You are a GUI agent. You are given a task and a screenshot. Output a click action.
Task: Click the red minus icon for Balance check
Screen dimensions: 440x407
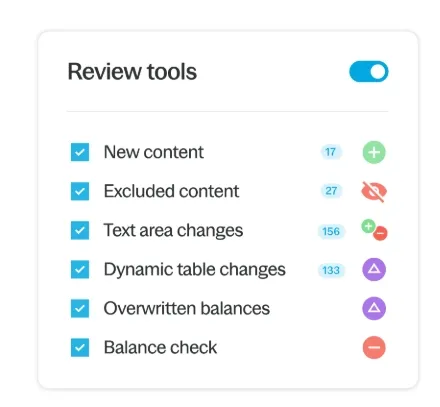[x=374, y=347]
